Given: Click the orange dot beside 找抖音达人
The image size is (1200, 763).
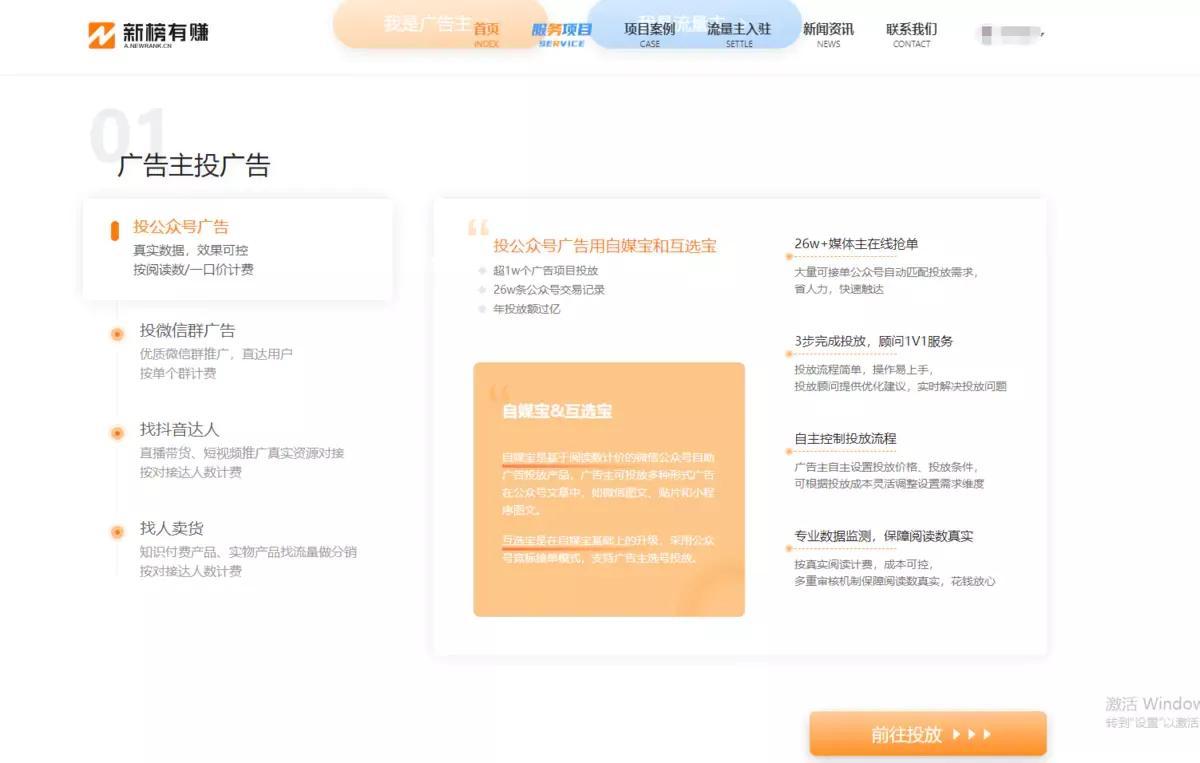Looking at the screenshot, I should click(x=117, y=433).
